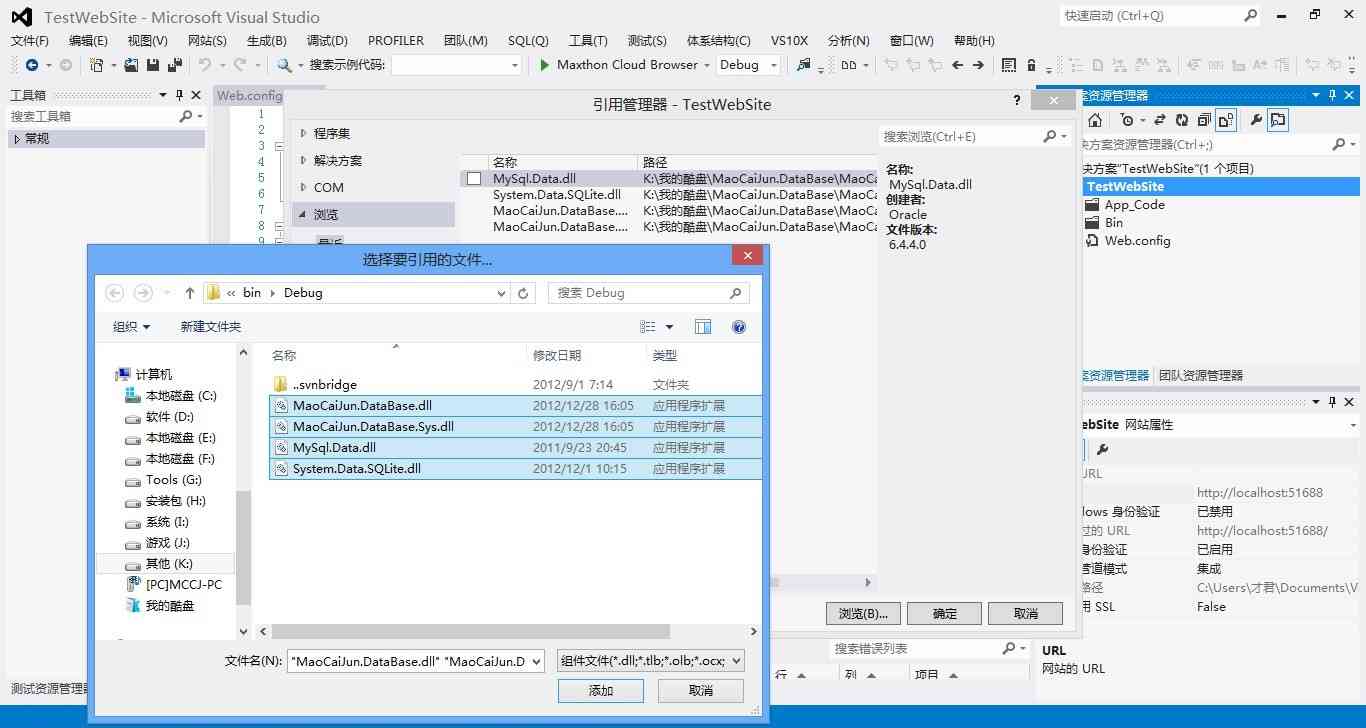Viewport: 1366px width, 728px height.
Task: Open the 文件(F) menu
Action: [30, 41]
